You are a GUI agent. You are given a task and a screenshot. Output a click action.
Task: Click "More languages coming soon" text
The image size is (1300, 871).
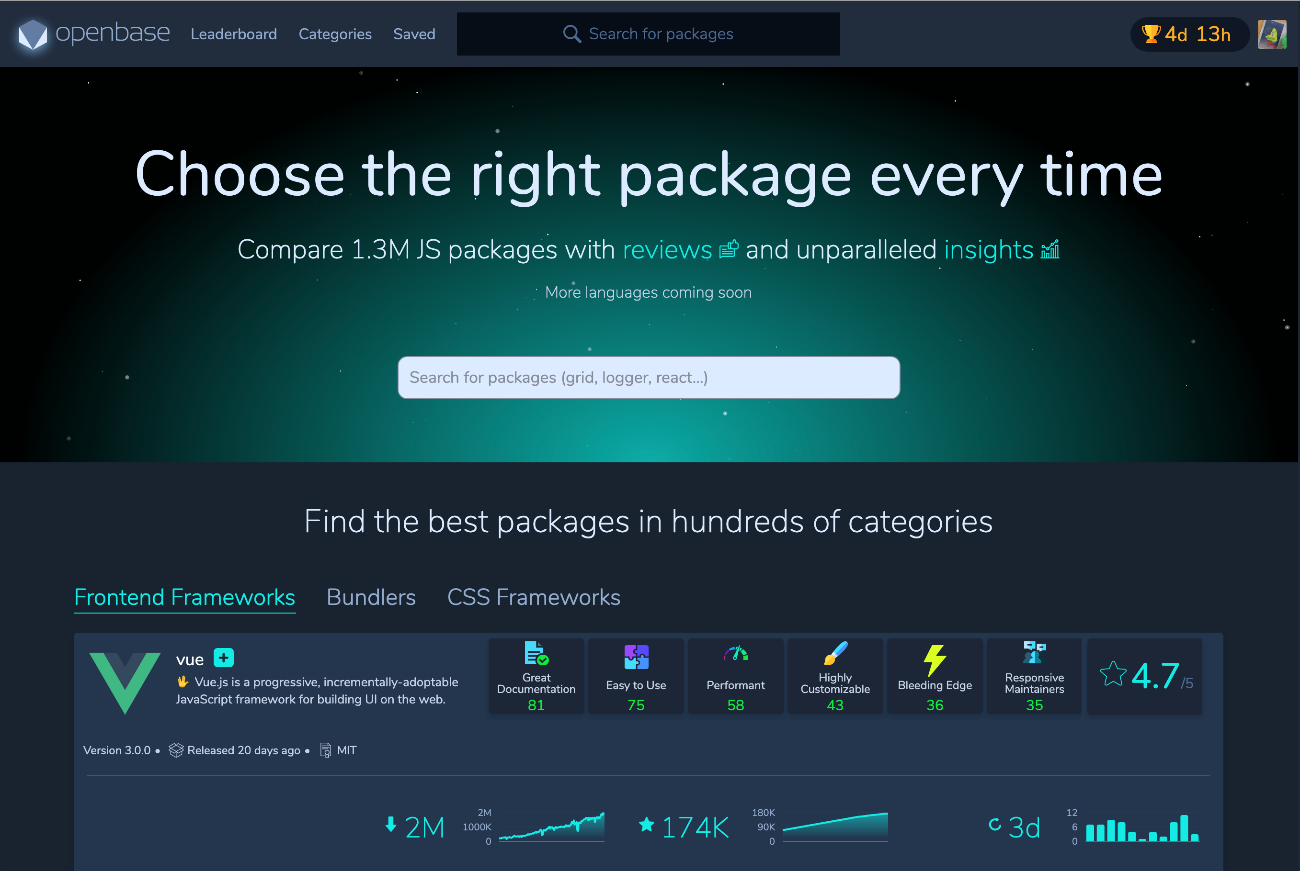coord(648,293)
